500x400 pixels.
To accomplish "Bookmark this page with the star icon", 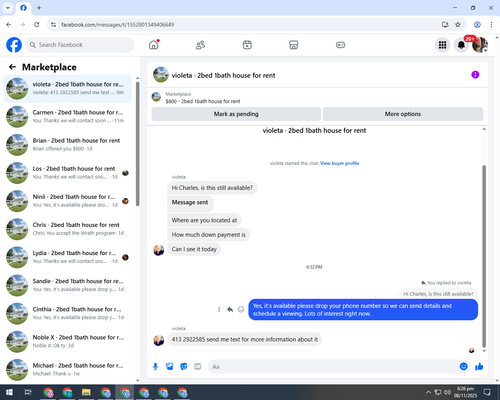I will [x=458, y=25].
